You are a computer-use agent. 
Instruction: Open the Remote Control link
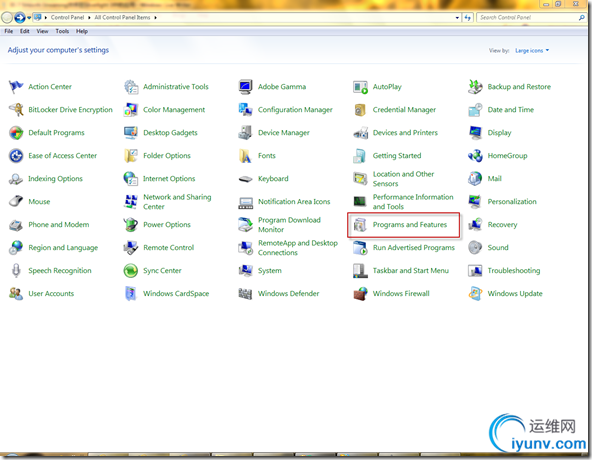(168, 248)
